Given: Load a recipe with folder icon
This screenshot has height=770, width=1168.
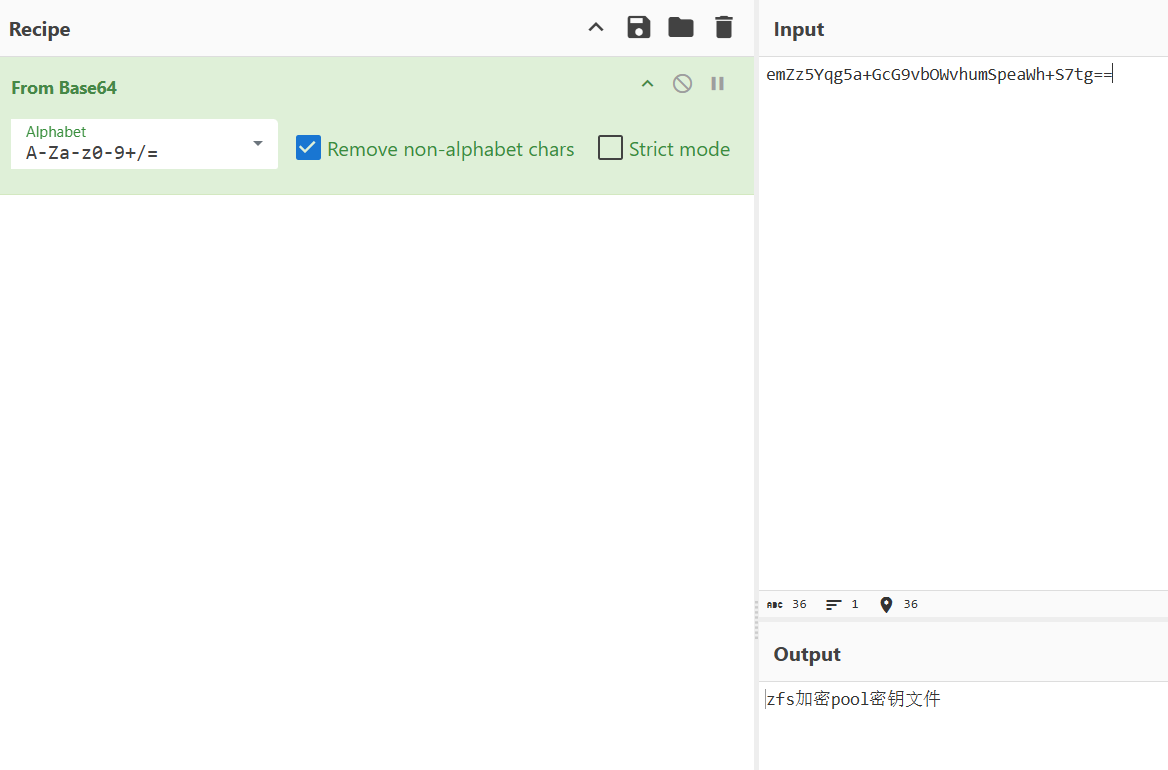Looking at the screenshot, I should [x=681, y=28].
